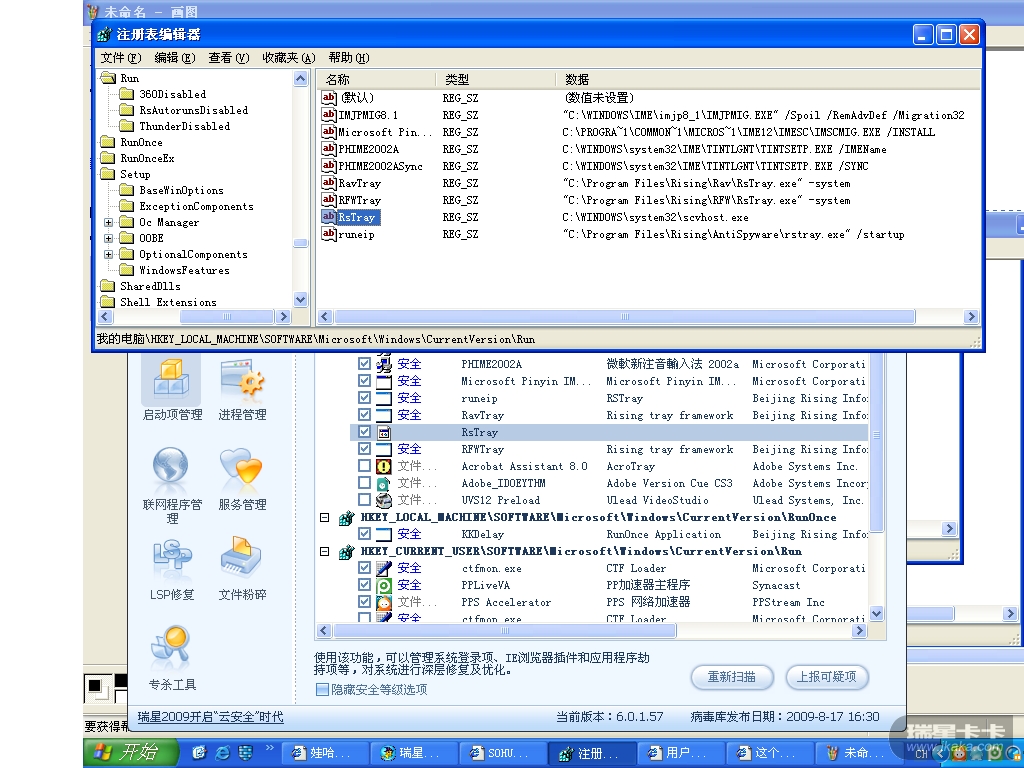Check the Acrobat Assistant 8.0 startup item
Image resolution: width=1024 pixels, height=768 pixels.
point(364,466)
